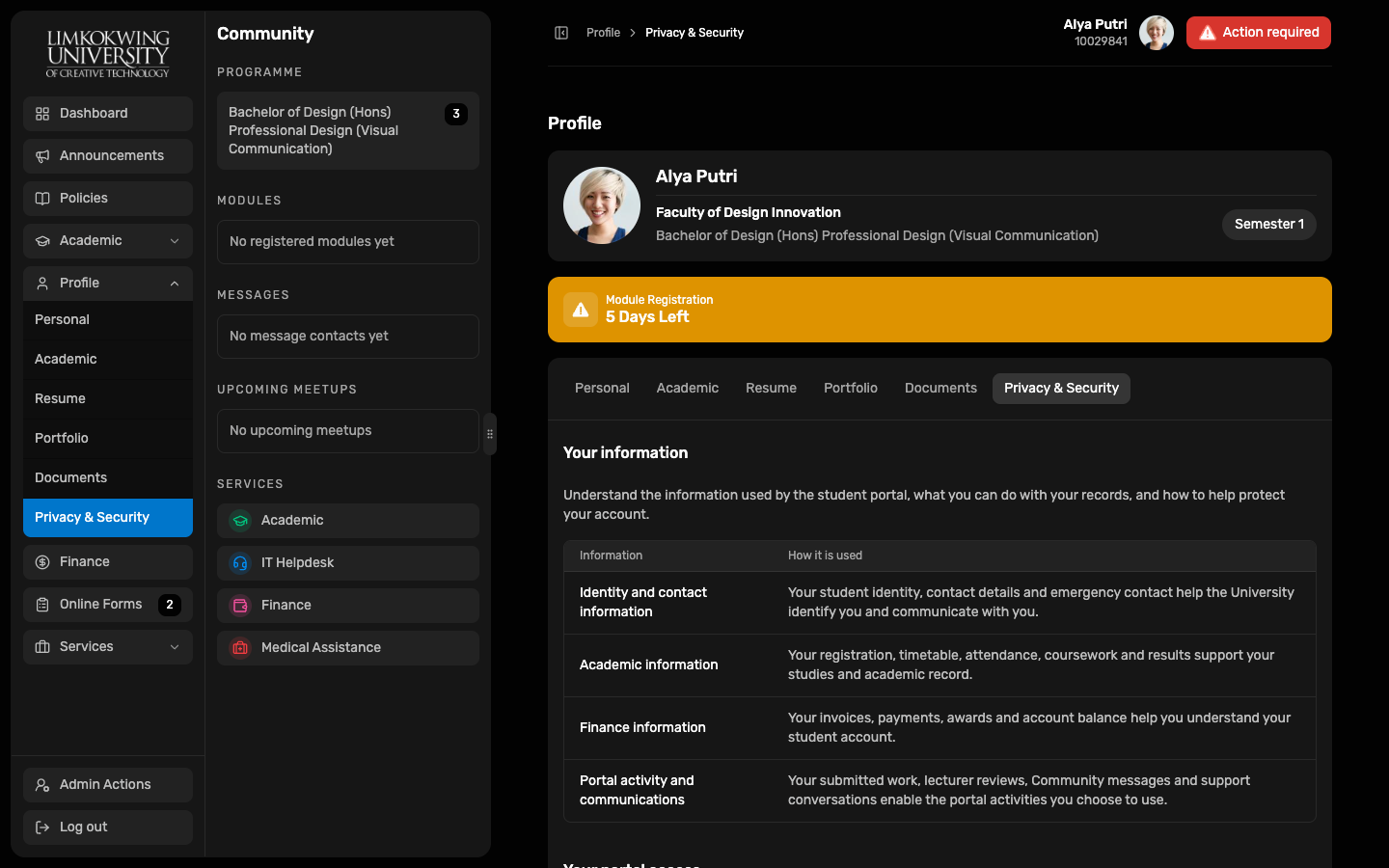This screenshot has width=1389, height=868.
Task: Open Documents in the sidebar submenu
Action: [x=108, y=478]
